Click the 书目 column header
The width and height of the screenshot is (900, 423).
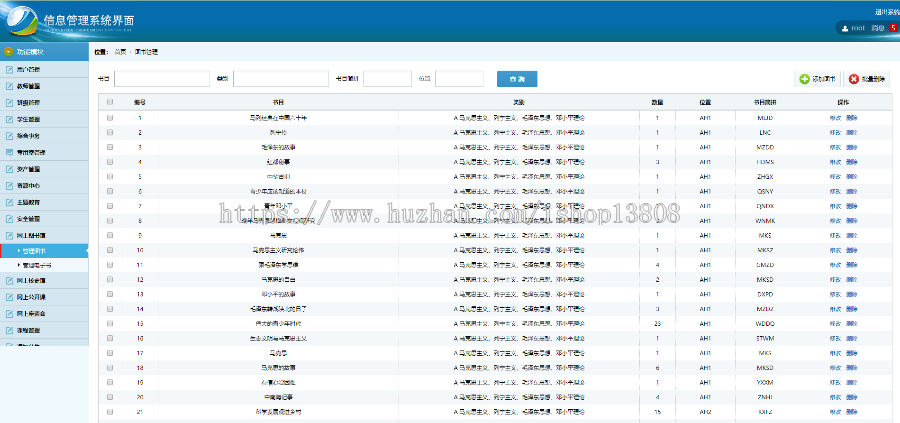click(278, 102)
